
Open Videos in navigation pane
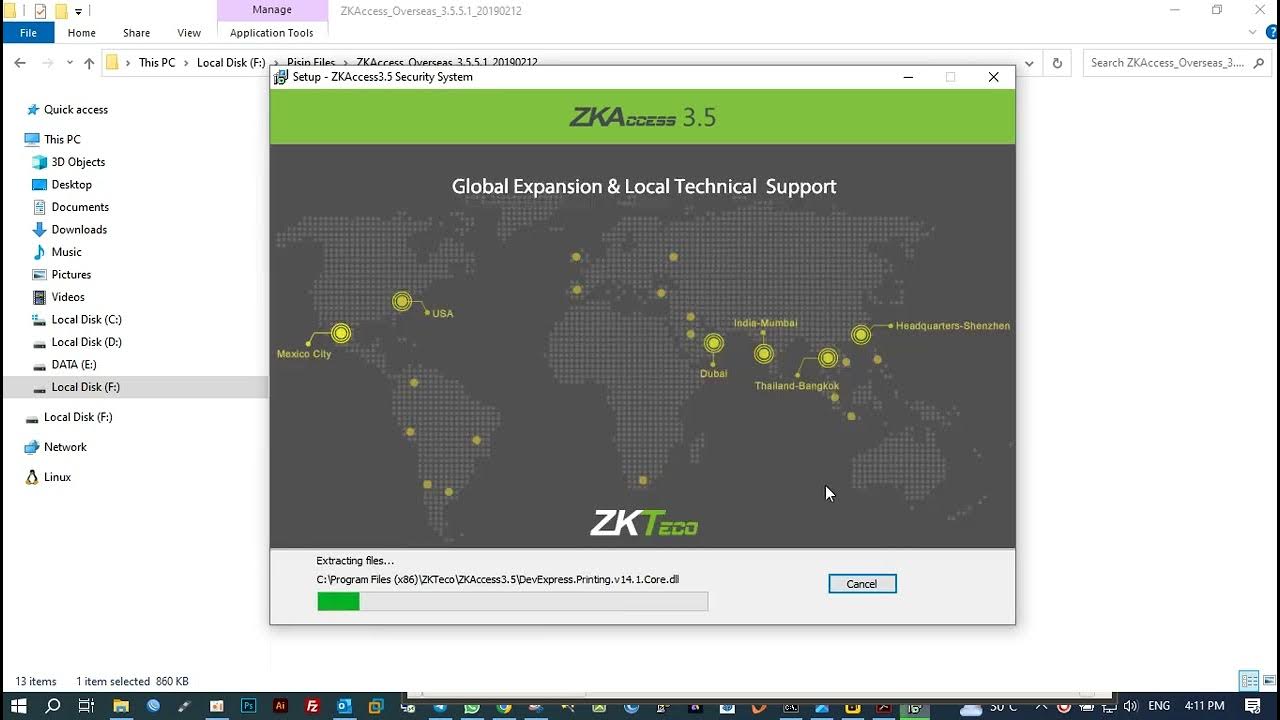pos(68,297)
